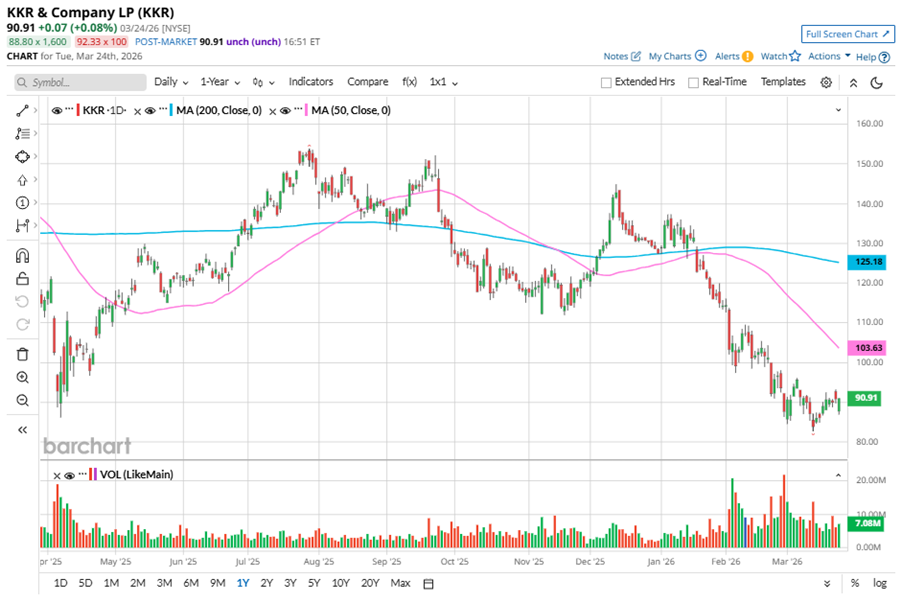Image resolution: width=902 pixels, height=602 pixels.
Task: Click the redo arrow icon
Action: click(x=22, y=325)
